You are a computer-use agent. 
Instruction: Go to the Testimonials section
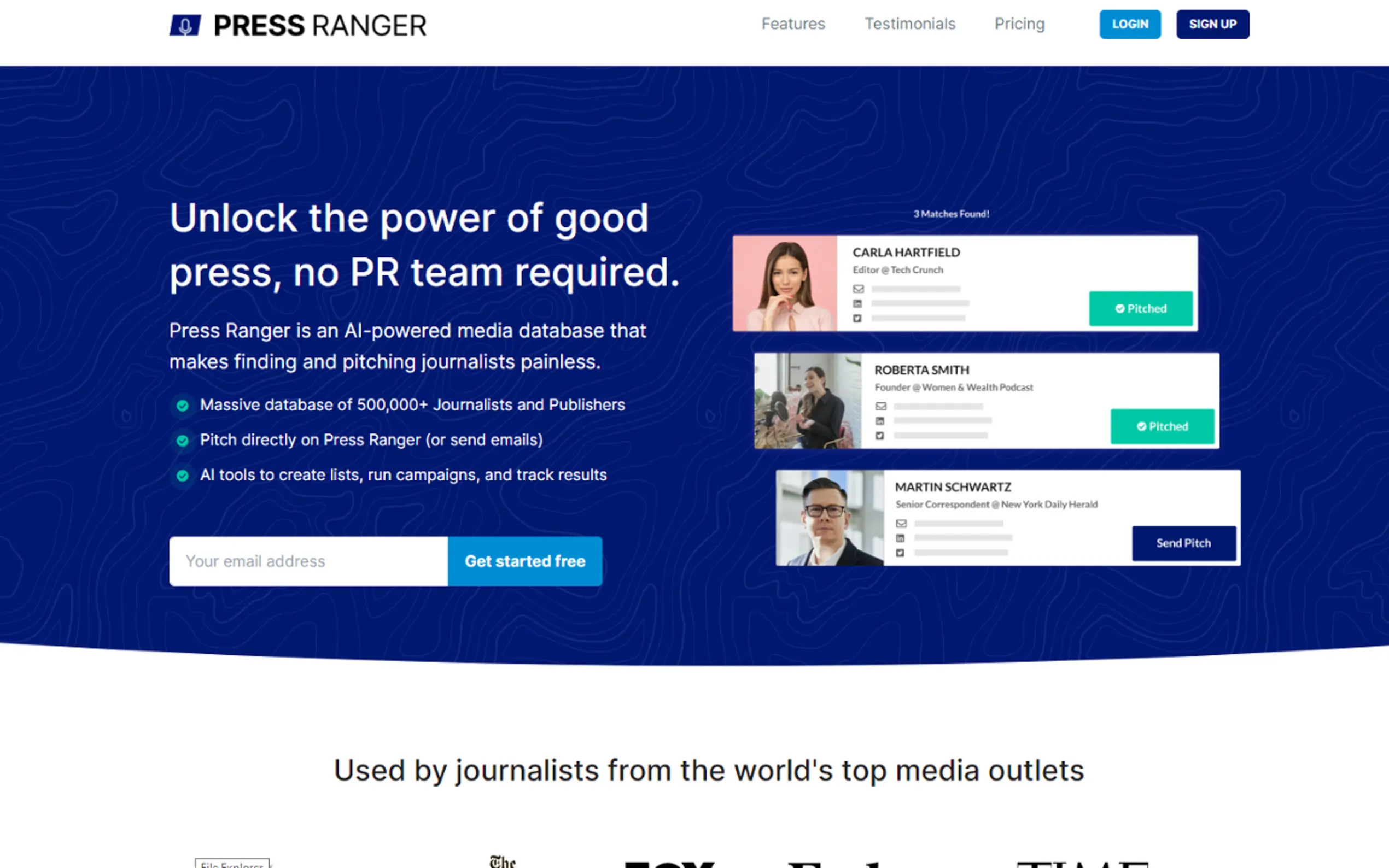[909, 24]
